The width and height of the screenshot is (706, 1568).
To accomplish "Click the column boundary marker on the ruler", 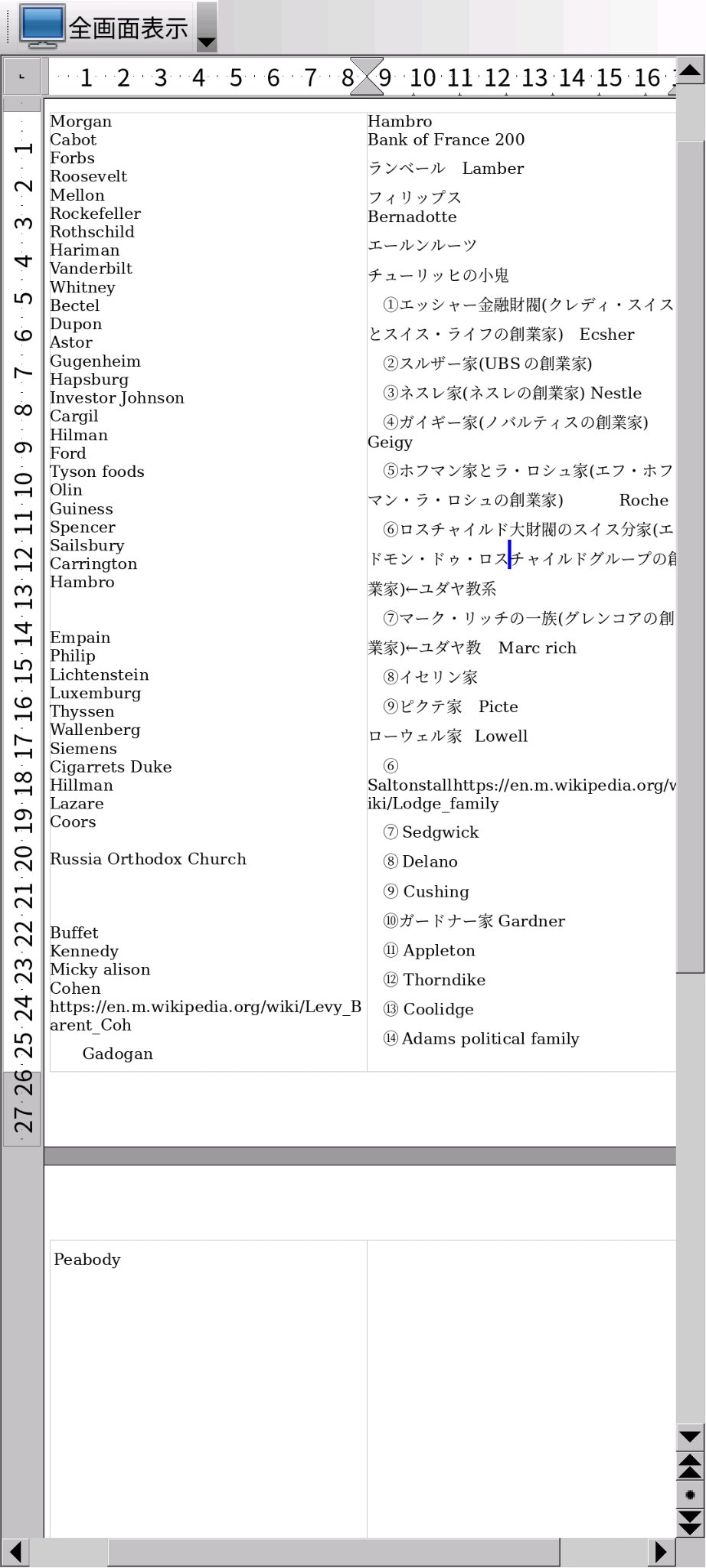I will click(x=366, y=77).
